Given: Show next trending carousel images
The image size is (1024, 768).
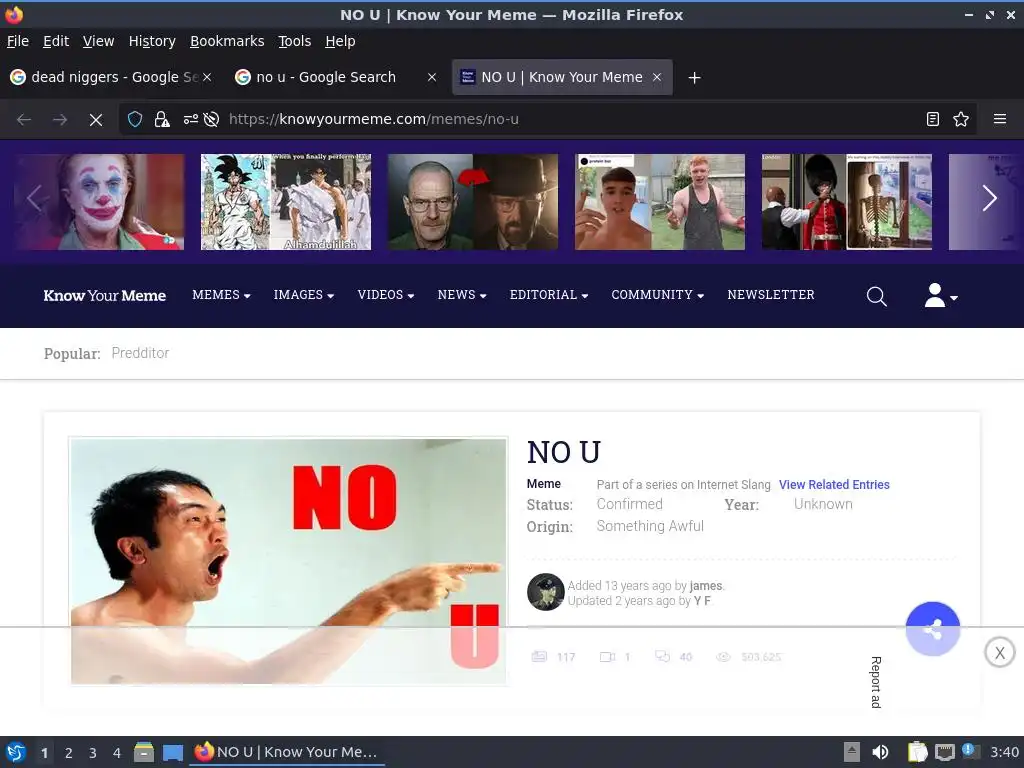Looking at the screenshot, I should 989,199.
